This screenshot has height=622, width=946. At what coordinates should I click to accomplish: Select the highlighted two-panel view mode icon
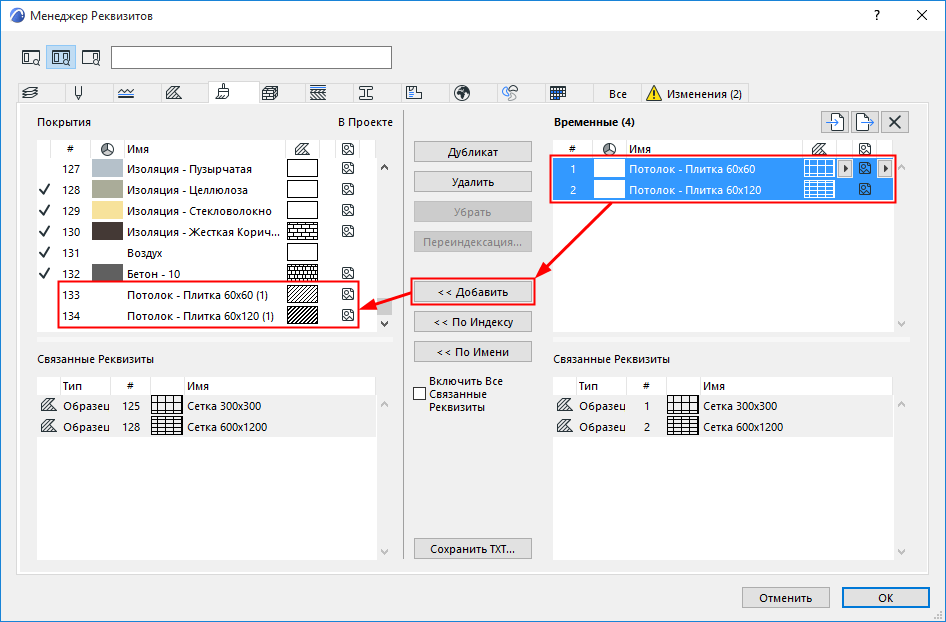[x=61, y=58]
